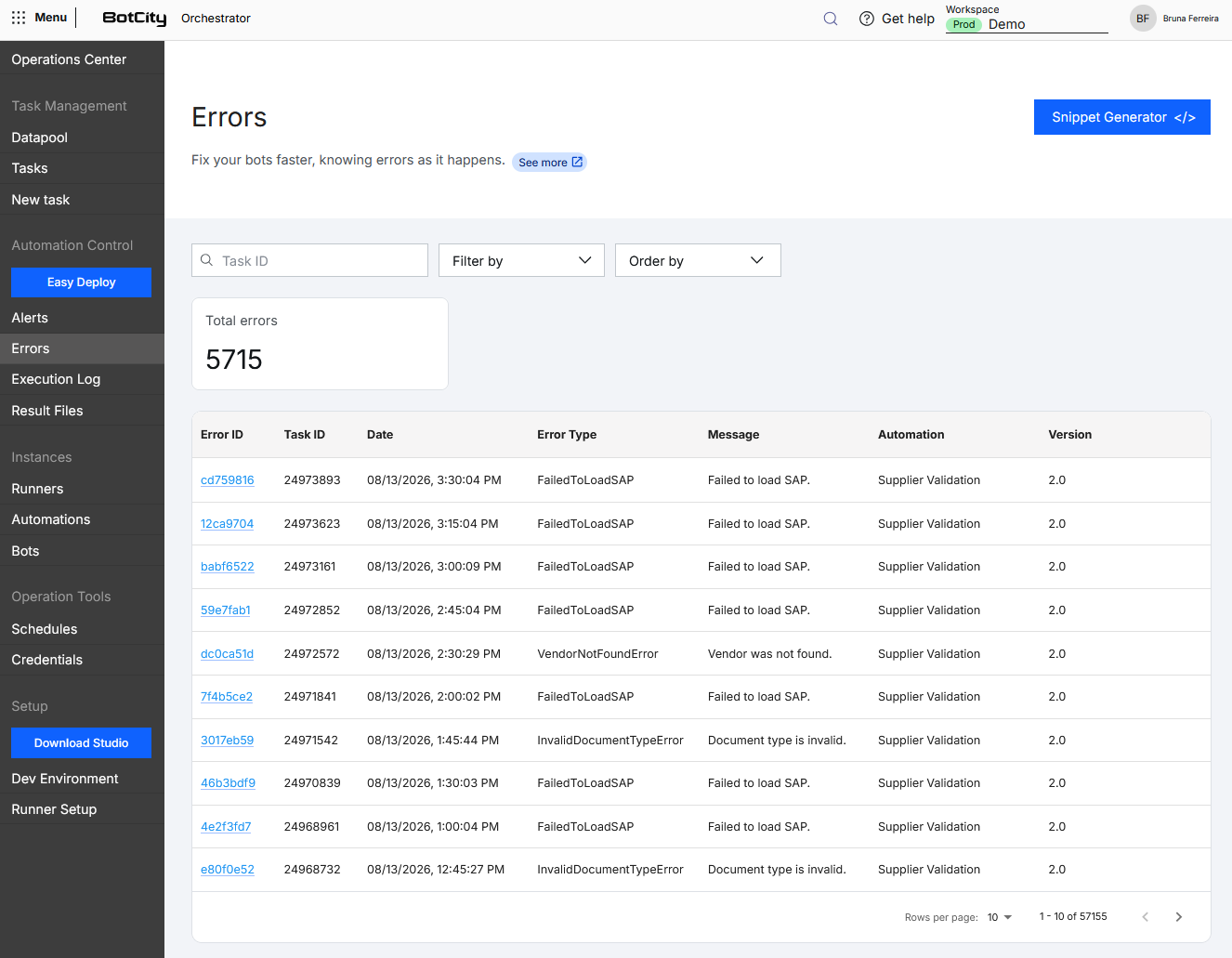The width and height of the screenshot is (1232, 958).
Task: Click the Easy Deploy button
Action: click(x=81, y=282)
